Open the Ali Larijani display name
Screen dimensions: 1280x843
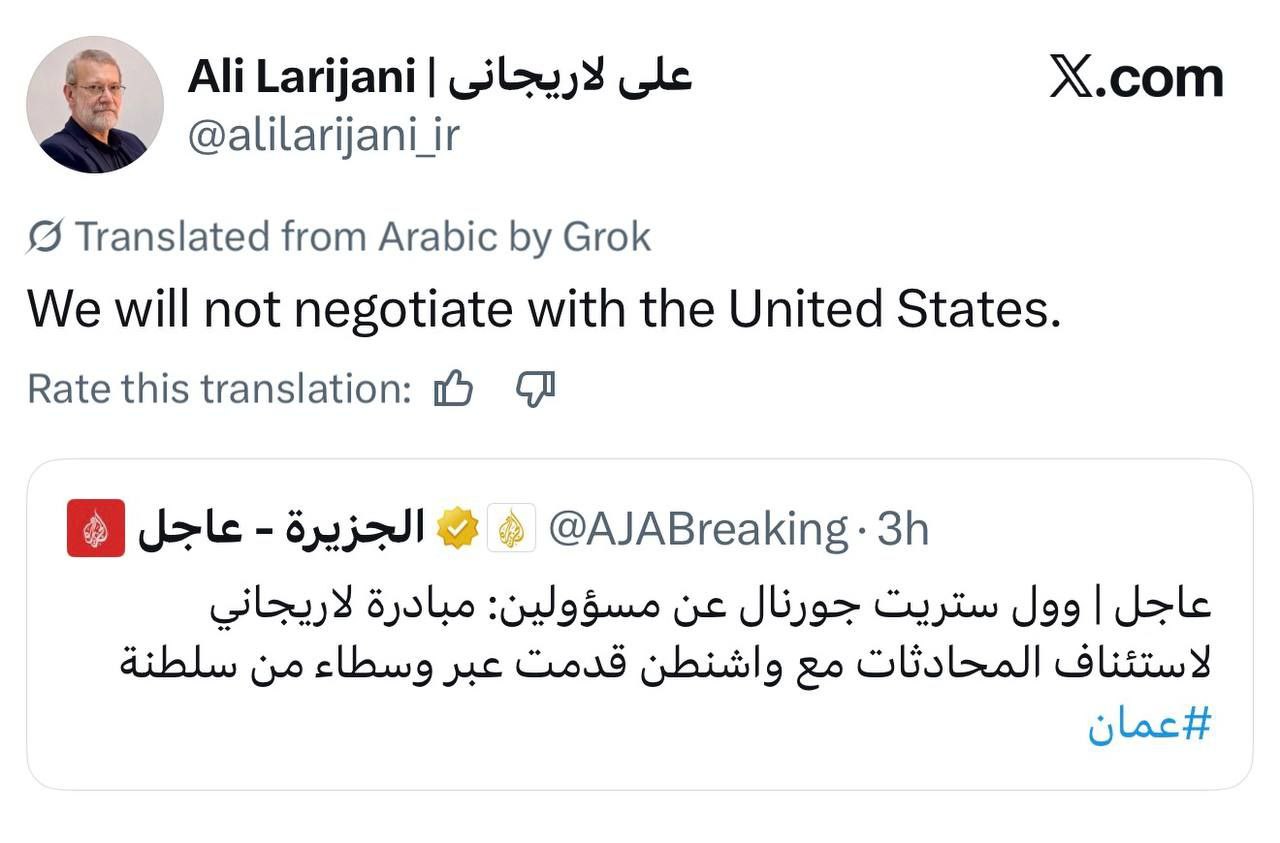tap(301, 79)
